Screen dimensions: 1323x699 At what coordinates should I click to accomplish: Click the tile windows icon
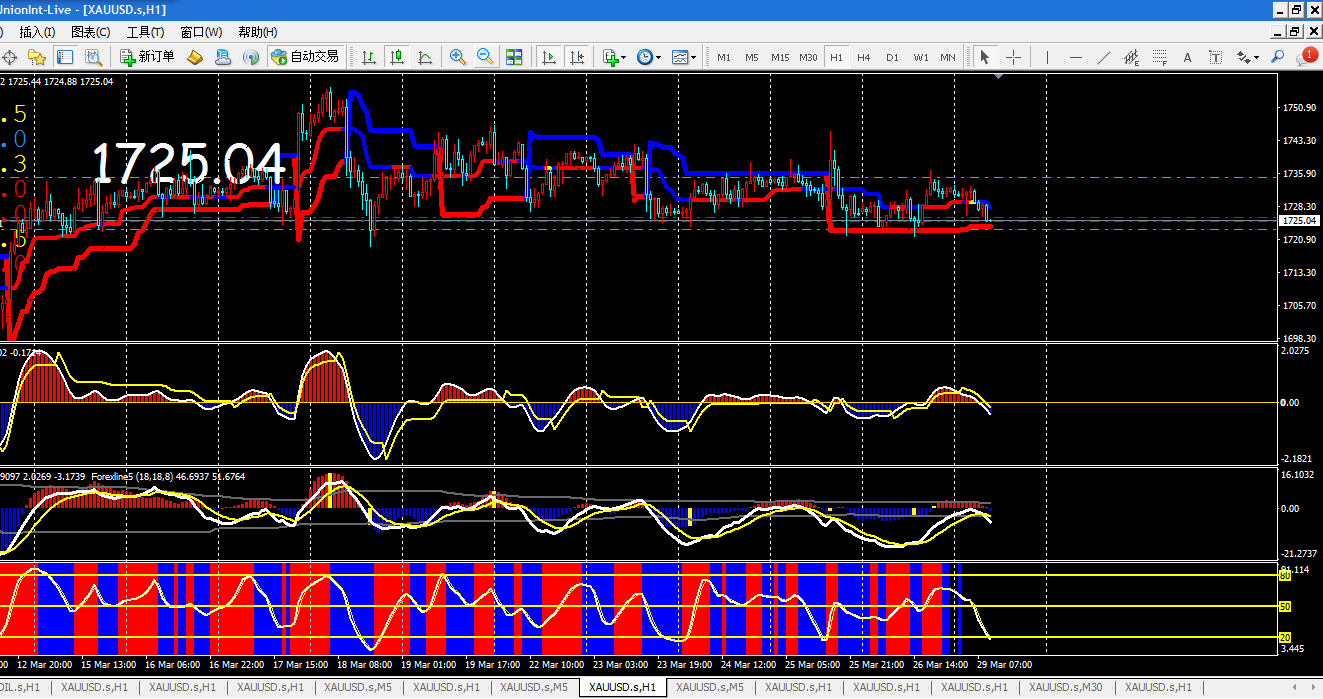click(x=514, y=57)
